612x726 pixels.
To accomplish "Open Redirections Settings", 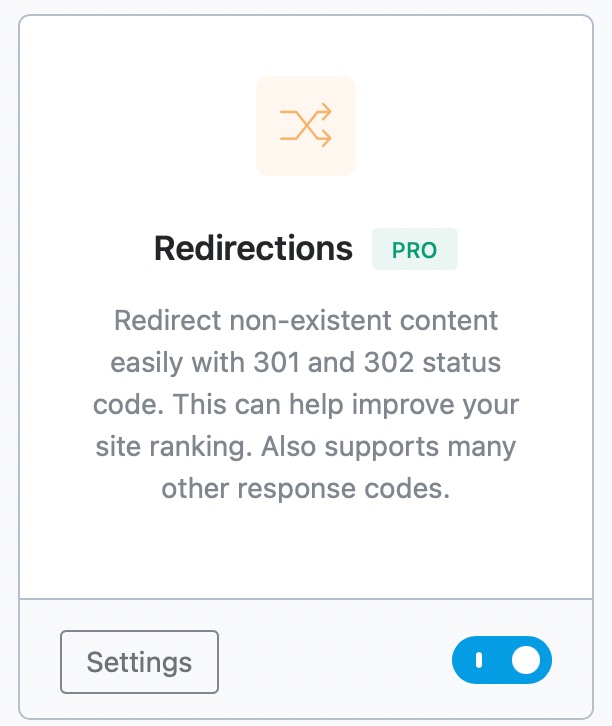I will coord(139,662).
